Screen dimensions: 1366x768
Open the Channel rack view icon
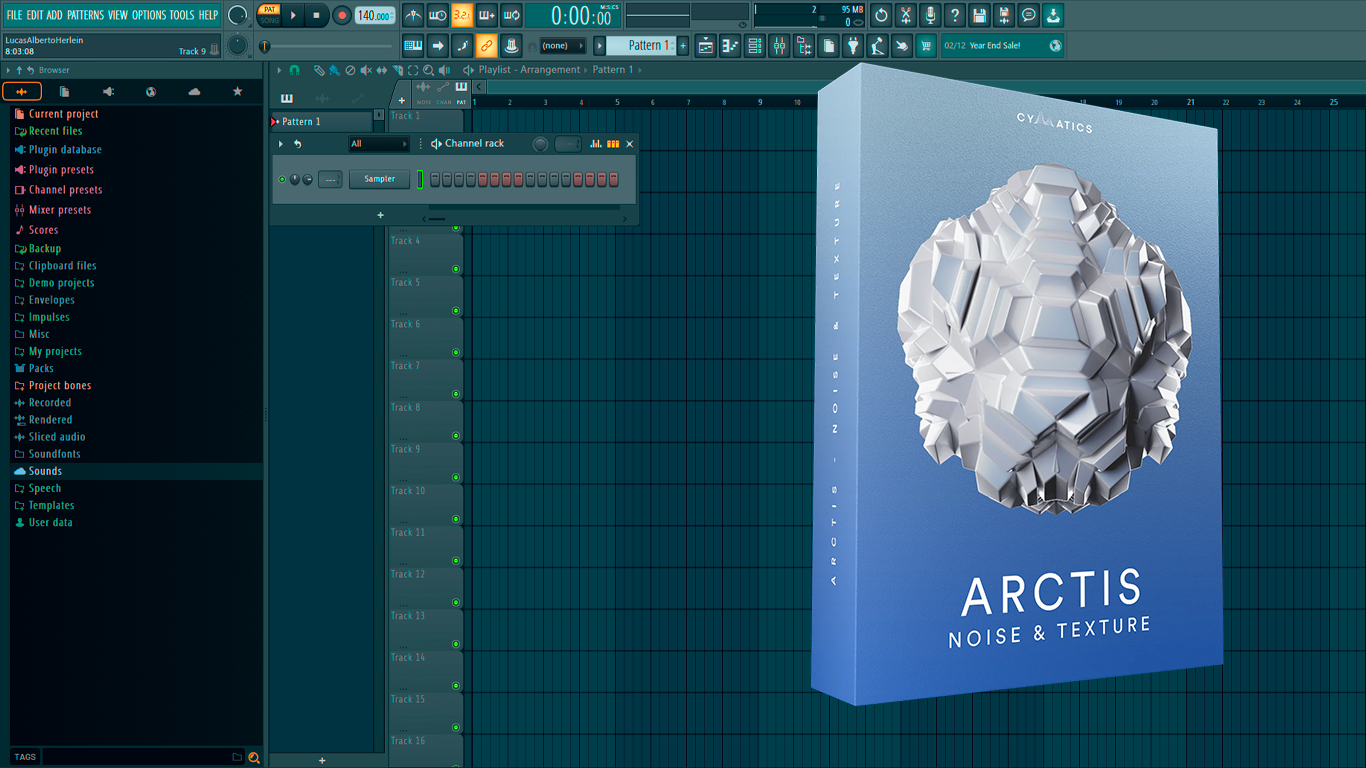click(755, 46)
